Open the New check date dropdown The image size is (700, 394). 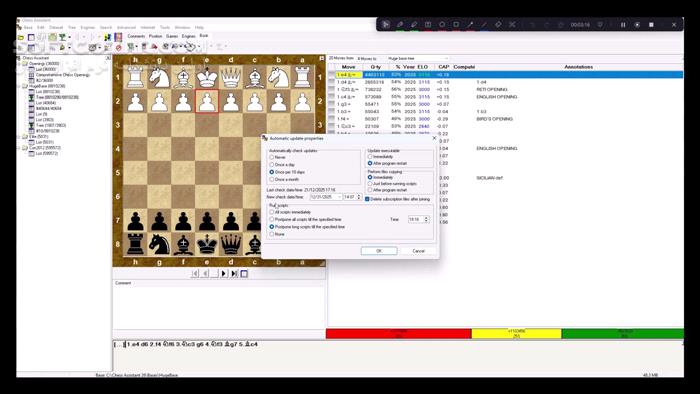[339, 197]
